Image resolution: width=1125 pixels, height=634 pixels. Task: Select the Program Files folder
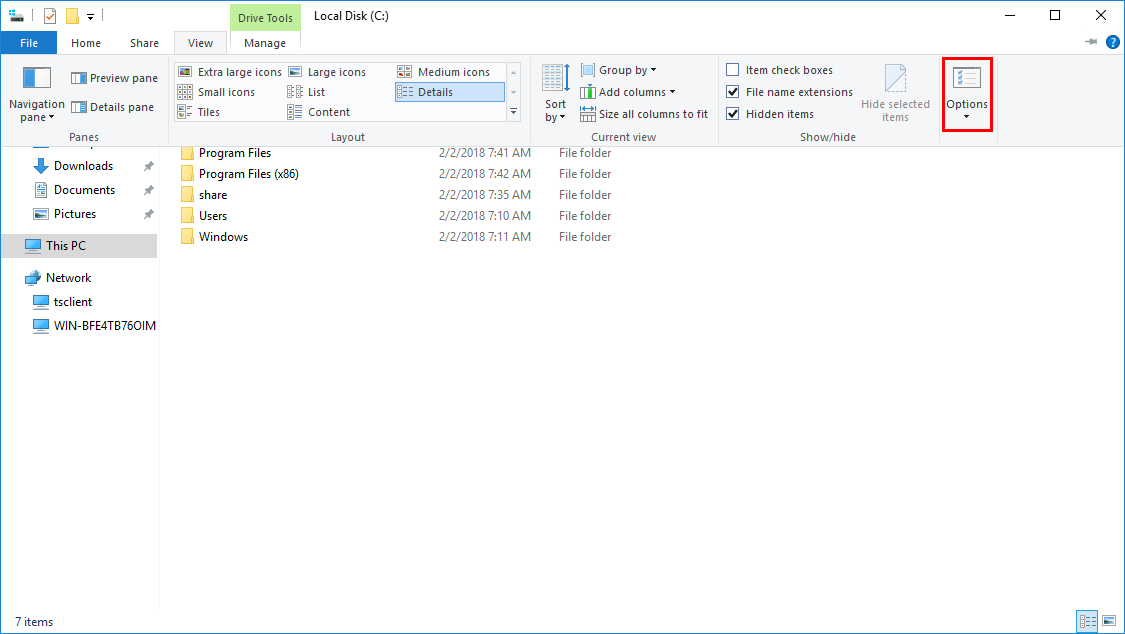(235, 153)
